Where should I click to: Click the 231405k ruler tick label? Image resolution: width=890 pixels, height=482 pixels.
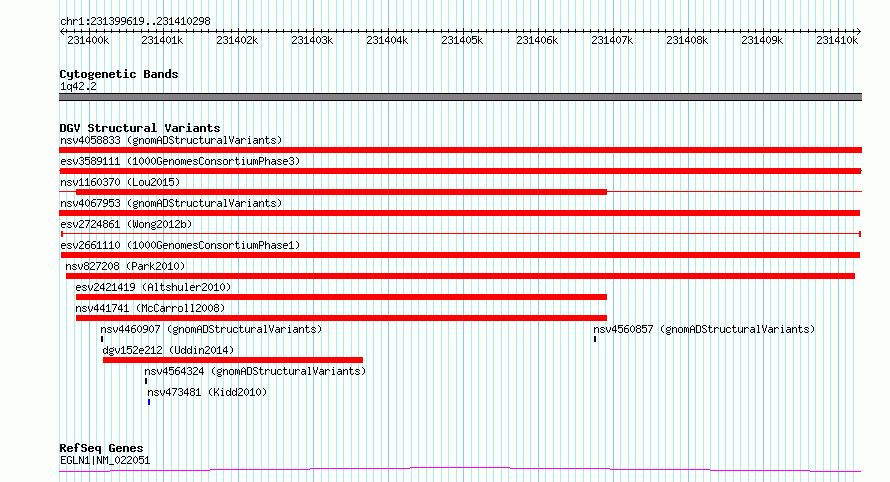coord(462,41)
